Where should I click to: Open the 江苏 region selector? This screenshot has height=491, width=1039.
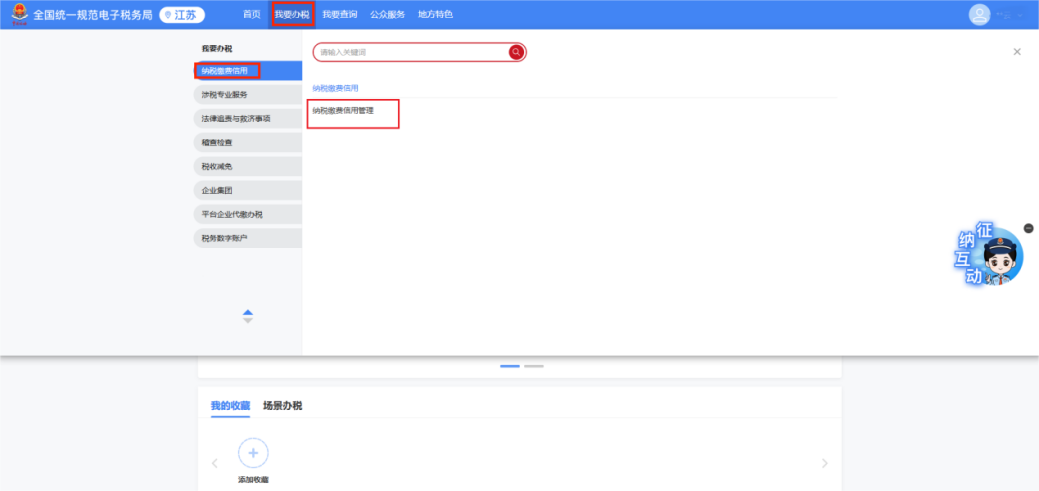(x=182, y=15)
